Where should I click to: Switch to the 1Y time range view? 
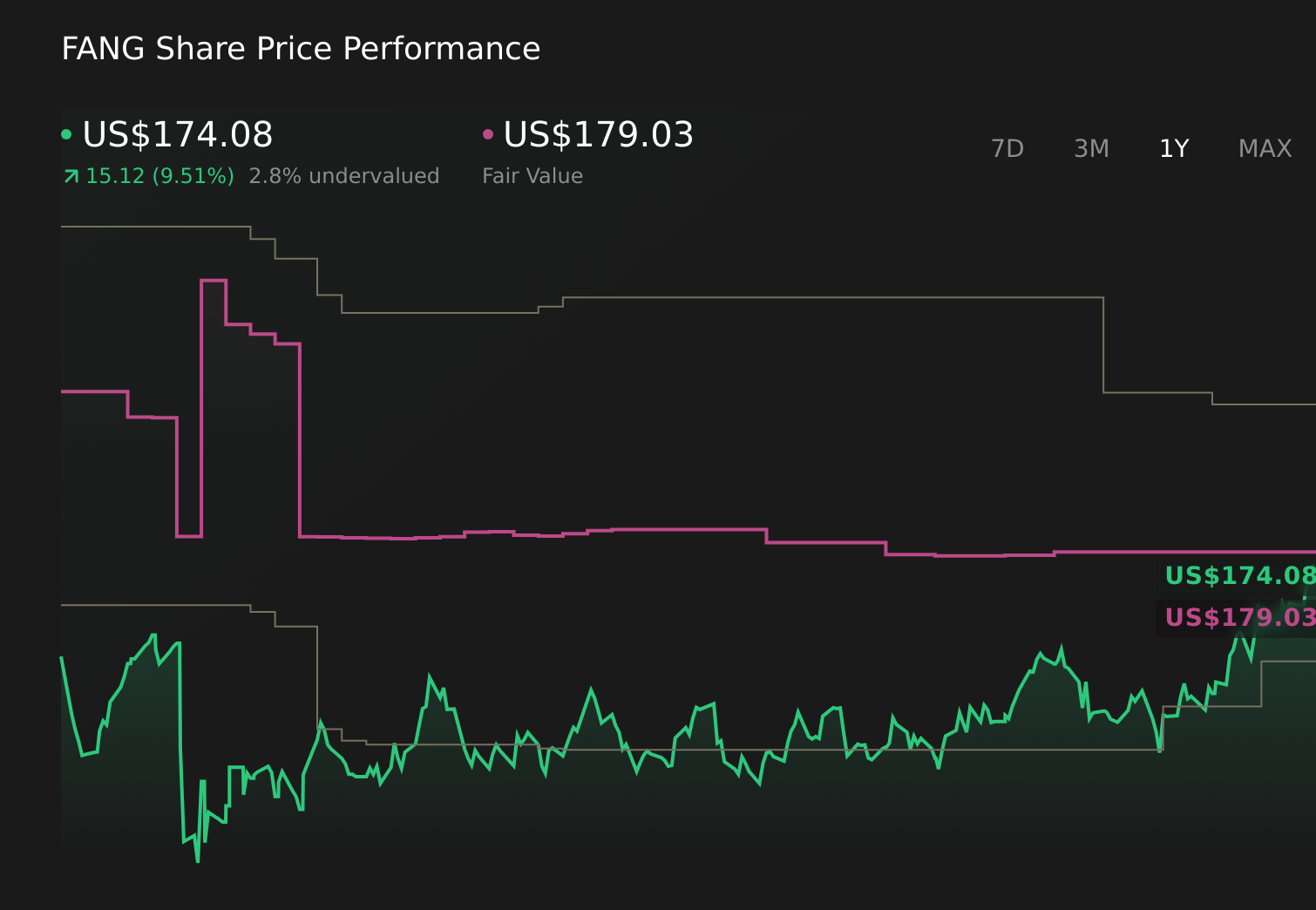[x=1173, y=148]
